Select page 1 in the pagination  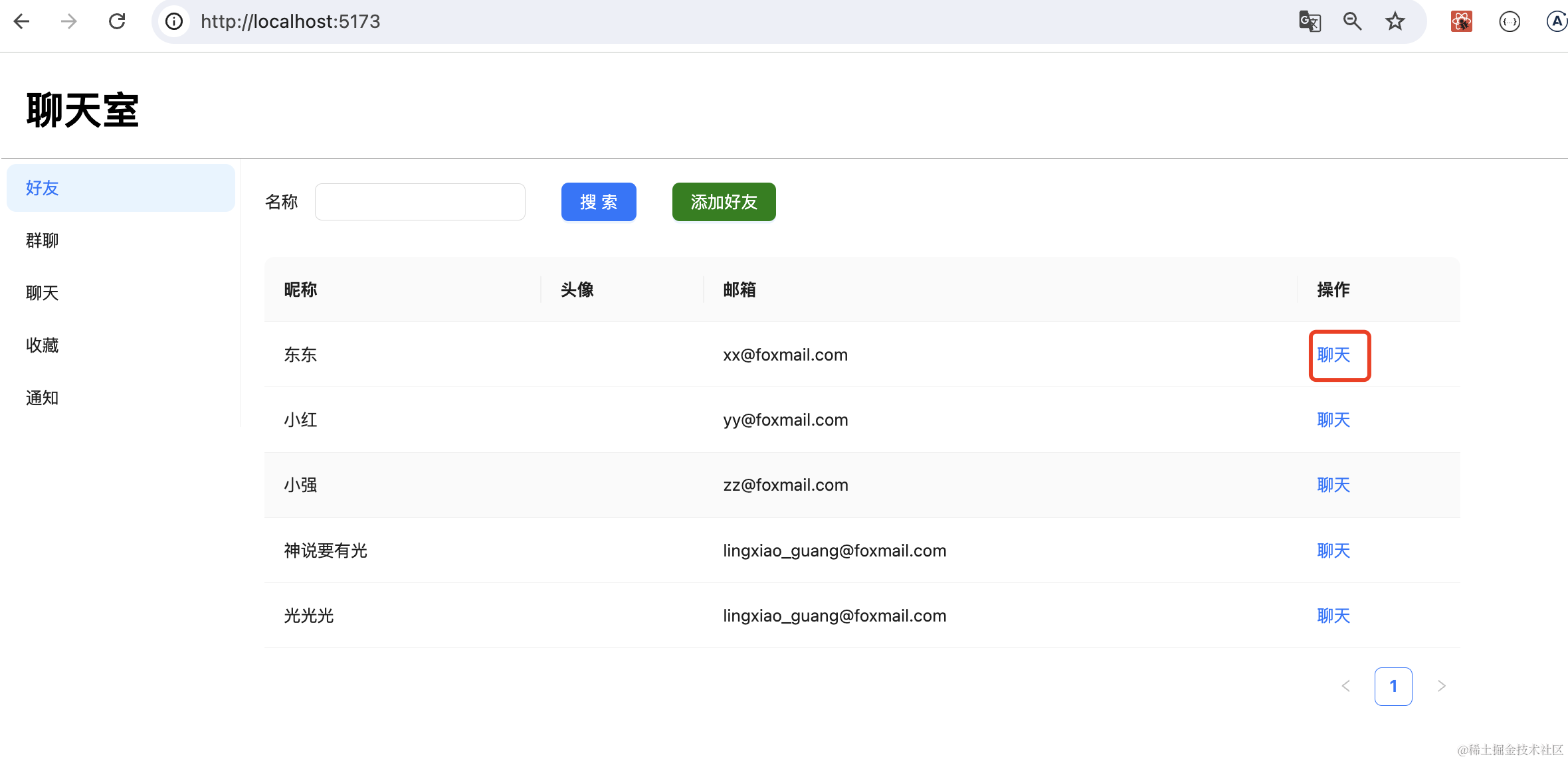click(x=1393, y=686)
